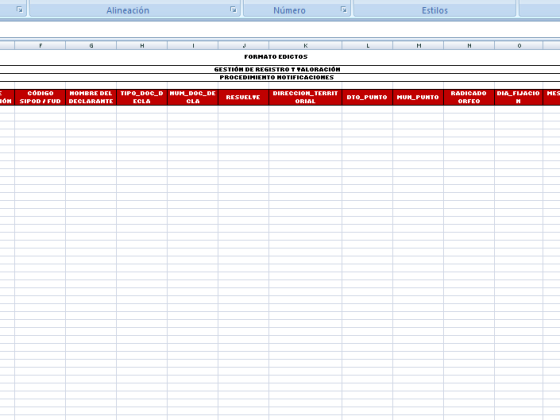The width and height of the screenshot is (560, 420).
Task: Open the dialog launcher left of Alineación
Action: coord(19,10)
